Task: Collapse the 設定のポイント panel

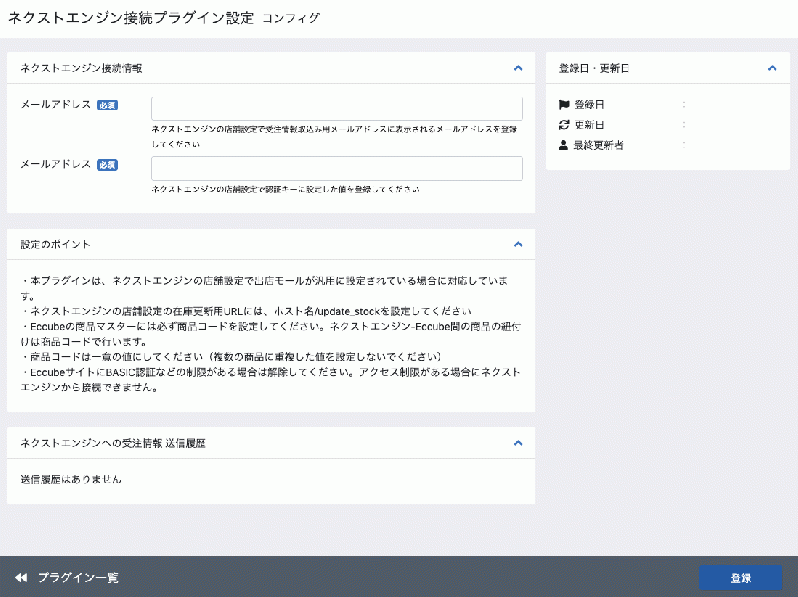Action: pos(518,244)
